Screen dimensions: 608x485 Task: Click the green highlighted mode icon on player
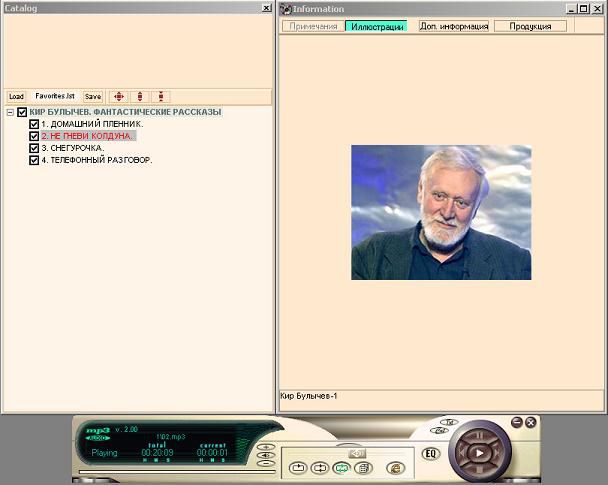tap(342, 468)
